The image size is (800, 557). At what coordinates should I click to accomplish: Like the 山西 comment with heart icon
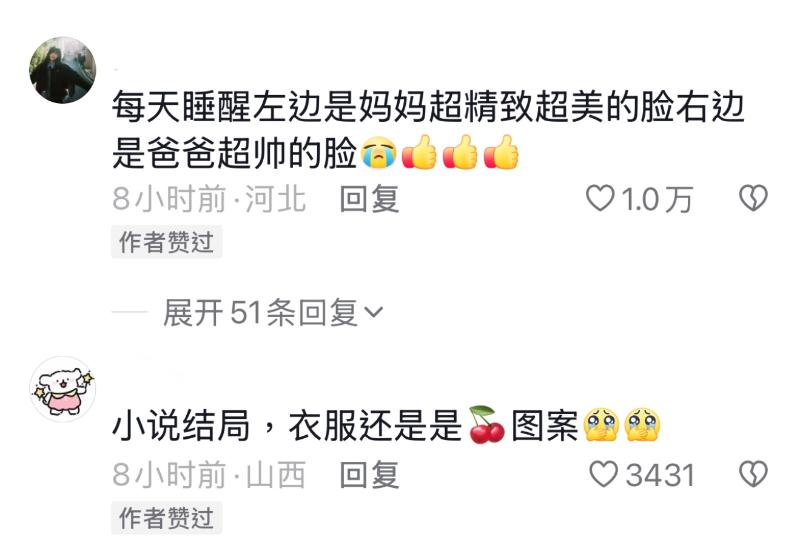(x=604, y=474)
